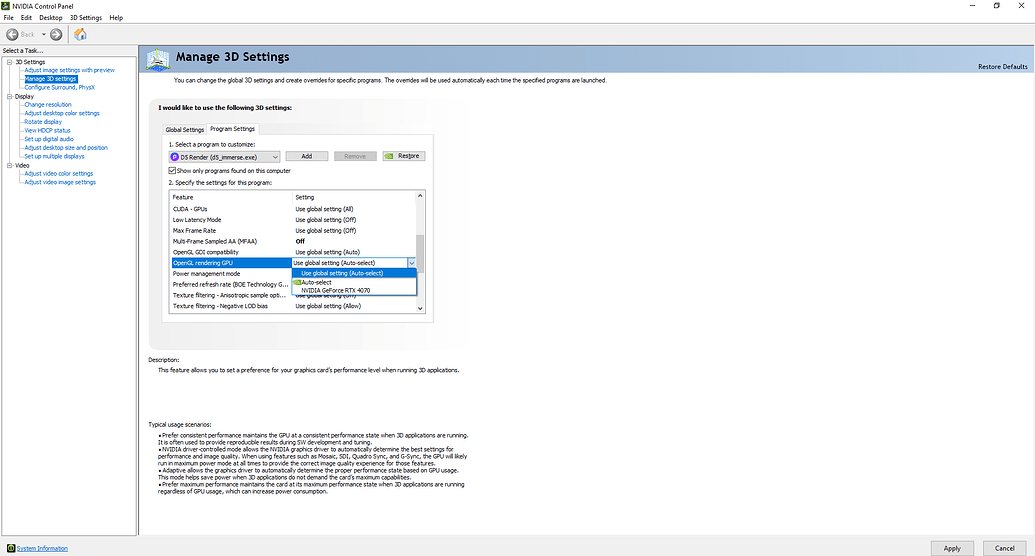The image size is (1035, 556).
Task: Open Adjust desktop color settings
Action: 62,113
